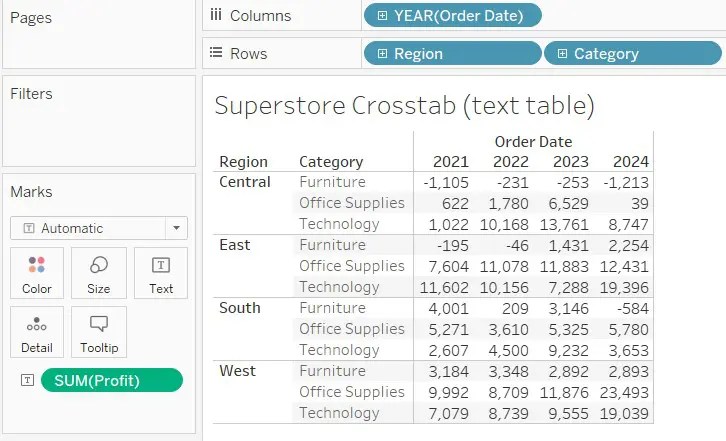The height and width of the screenshot is (441, 726).
Task: Click the -1,105 profit cell
Action: 446,183
